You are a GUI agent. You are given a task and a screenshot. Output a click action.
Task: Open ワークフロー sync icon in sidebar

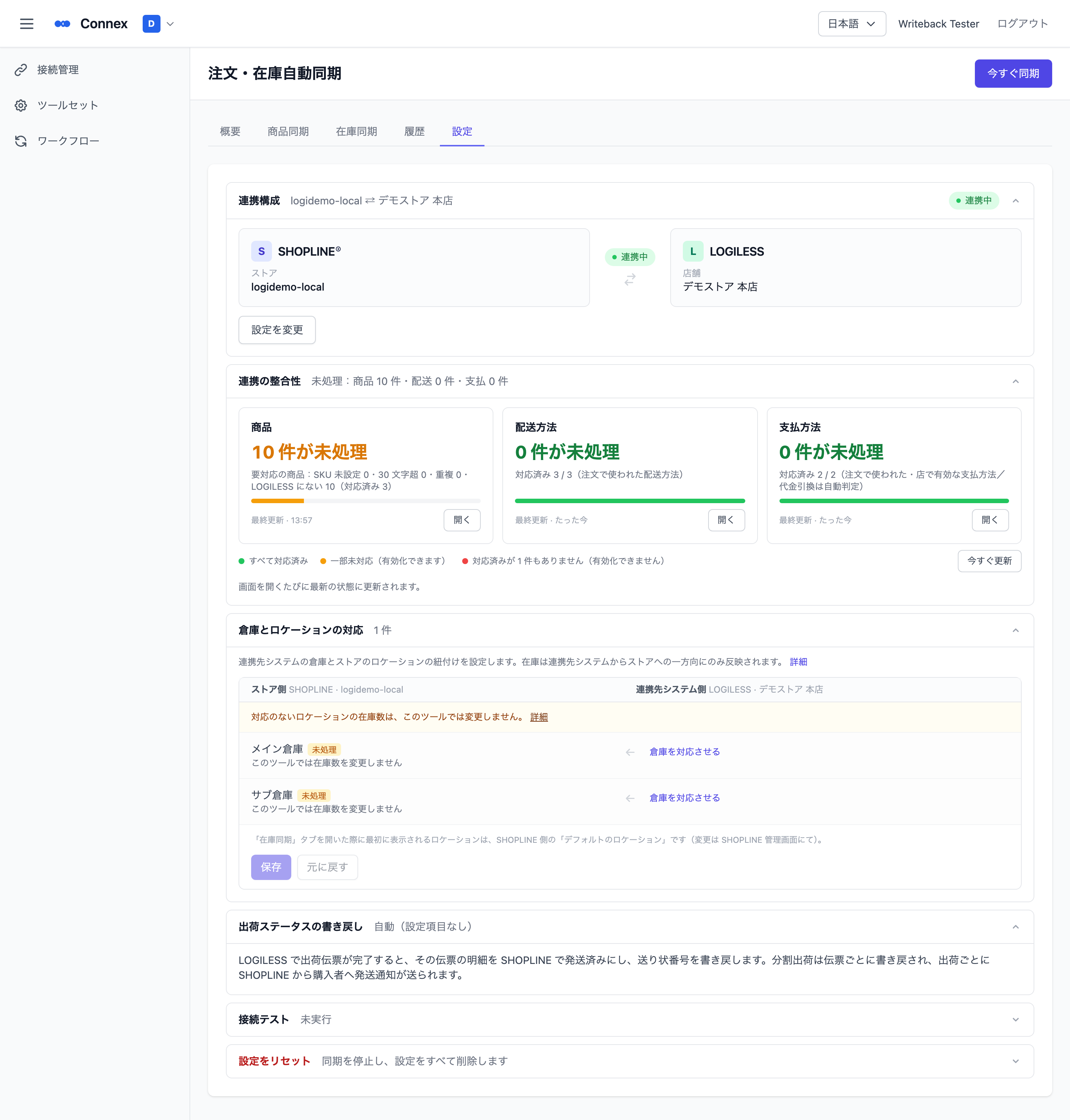21,141
